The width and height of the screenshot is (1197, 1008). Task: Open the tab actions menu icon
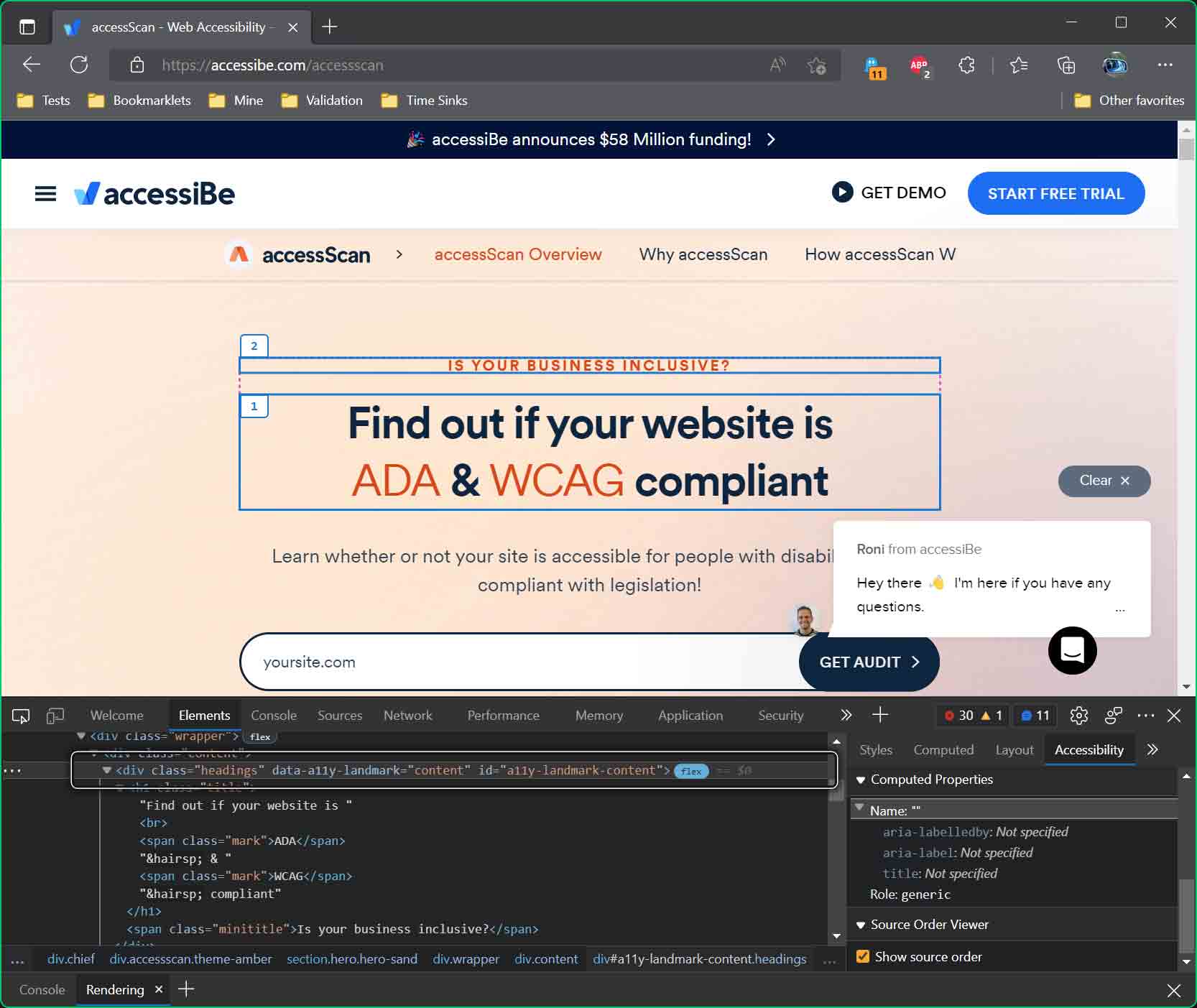[x=27, y=27]
